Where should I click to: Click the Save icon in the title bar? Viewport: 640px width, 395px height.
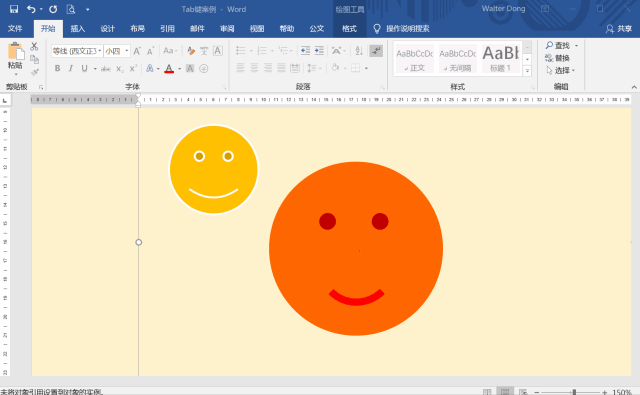(14, 9)
